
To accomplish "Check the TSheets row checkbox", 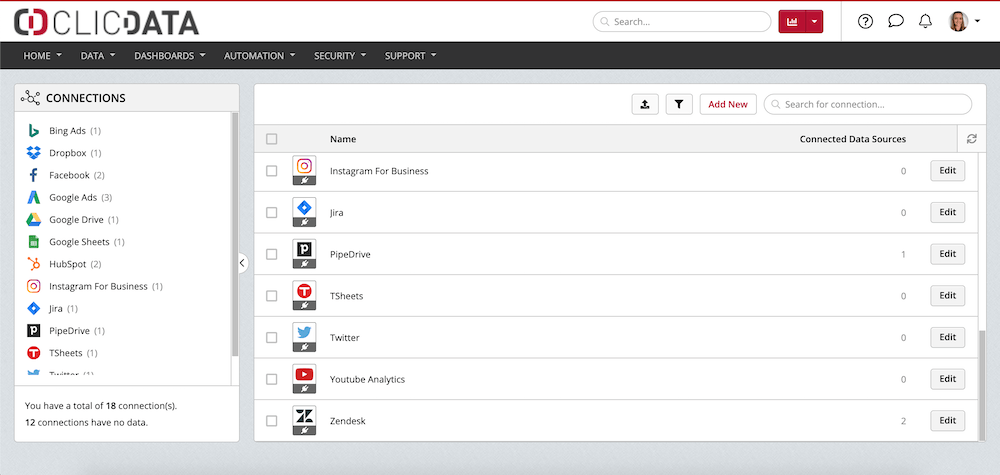I will click(x=272, y=296).
